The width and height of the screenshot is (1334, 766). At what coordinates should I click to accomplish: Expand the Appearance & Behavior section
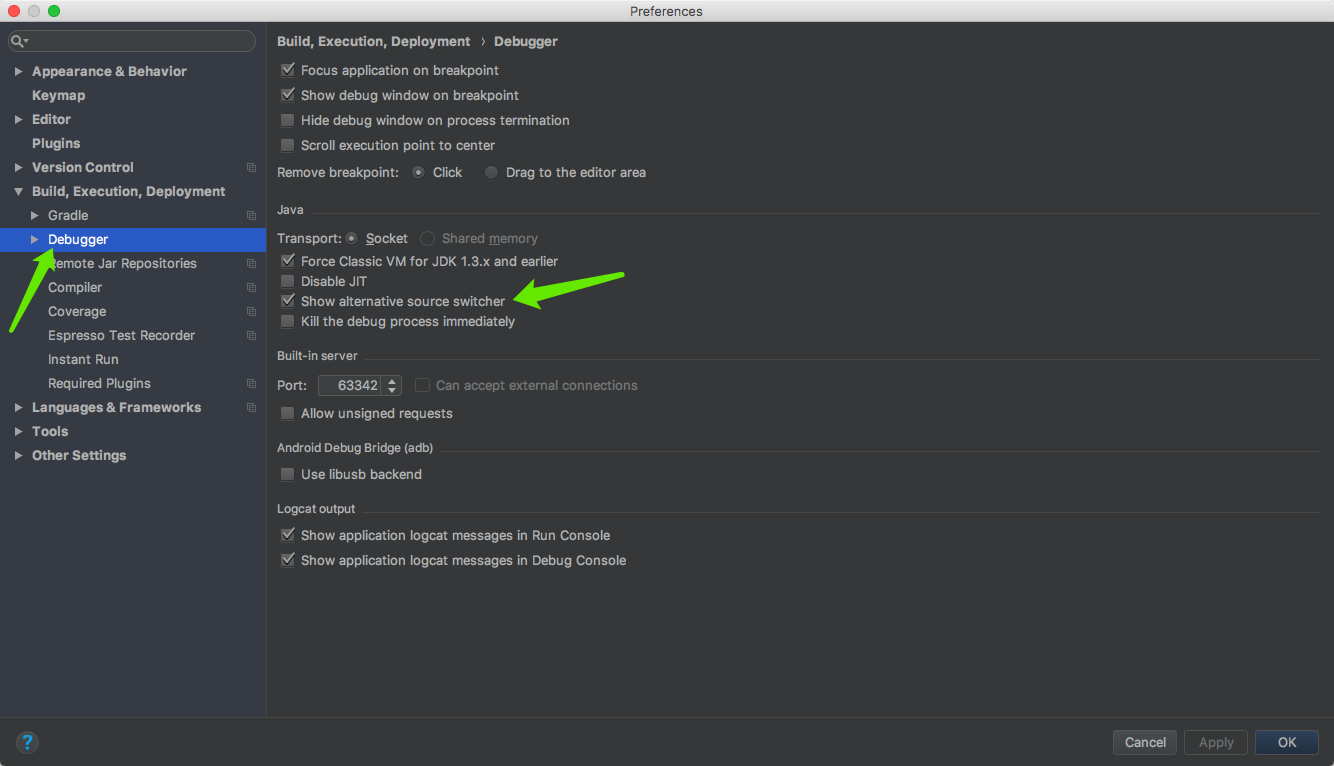click(18, 71)
